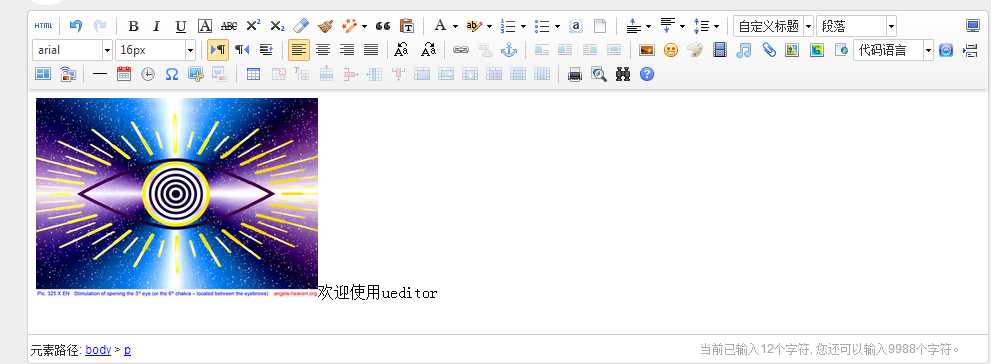
Task: Toggle bold formatting
Action: point(133,26)
